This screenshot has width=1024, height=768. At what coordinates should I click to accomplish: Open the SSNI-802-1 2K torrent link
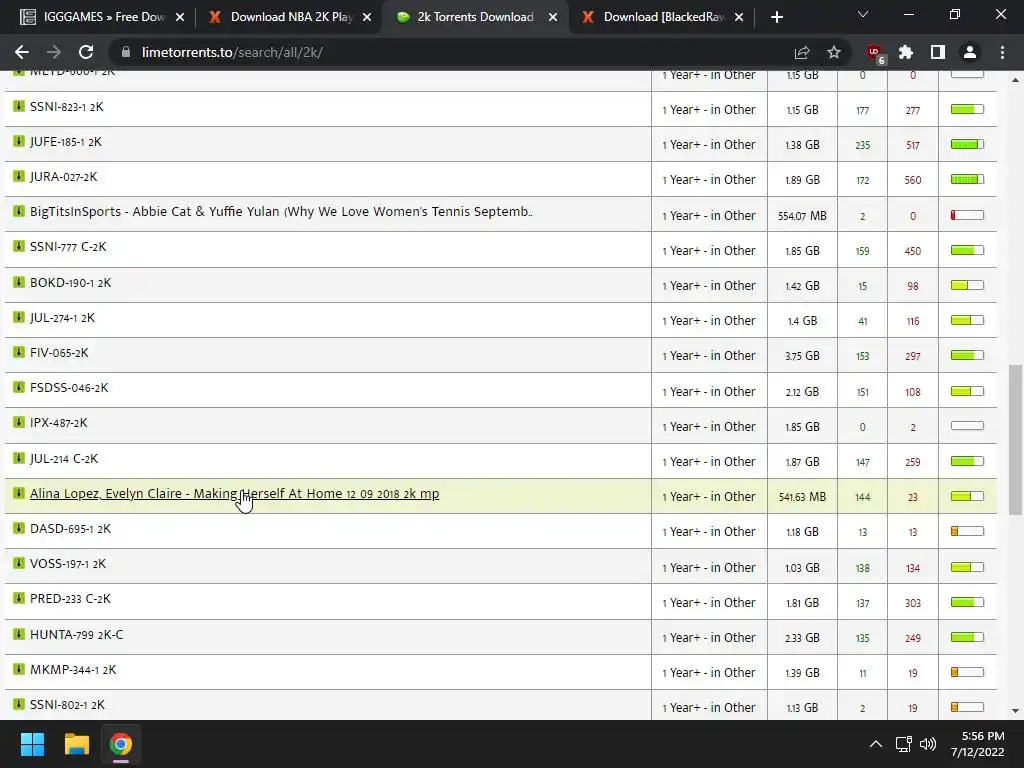[x=67, y=705]
